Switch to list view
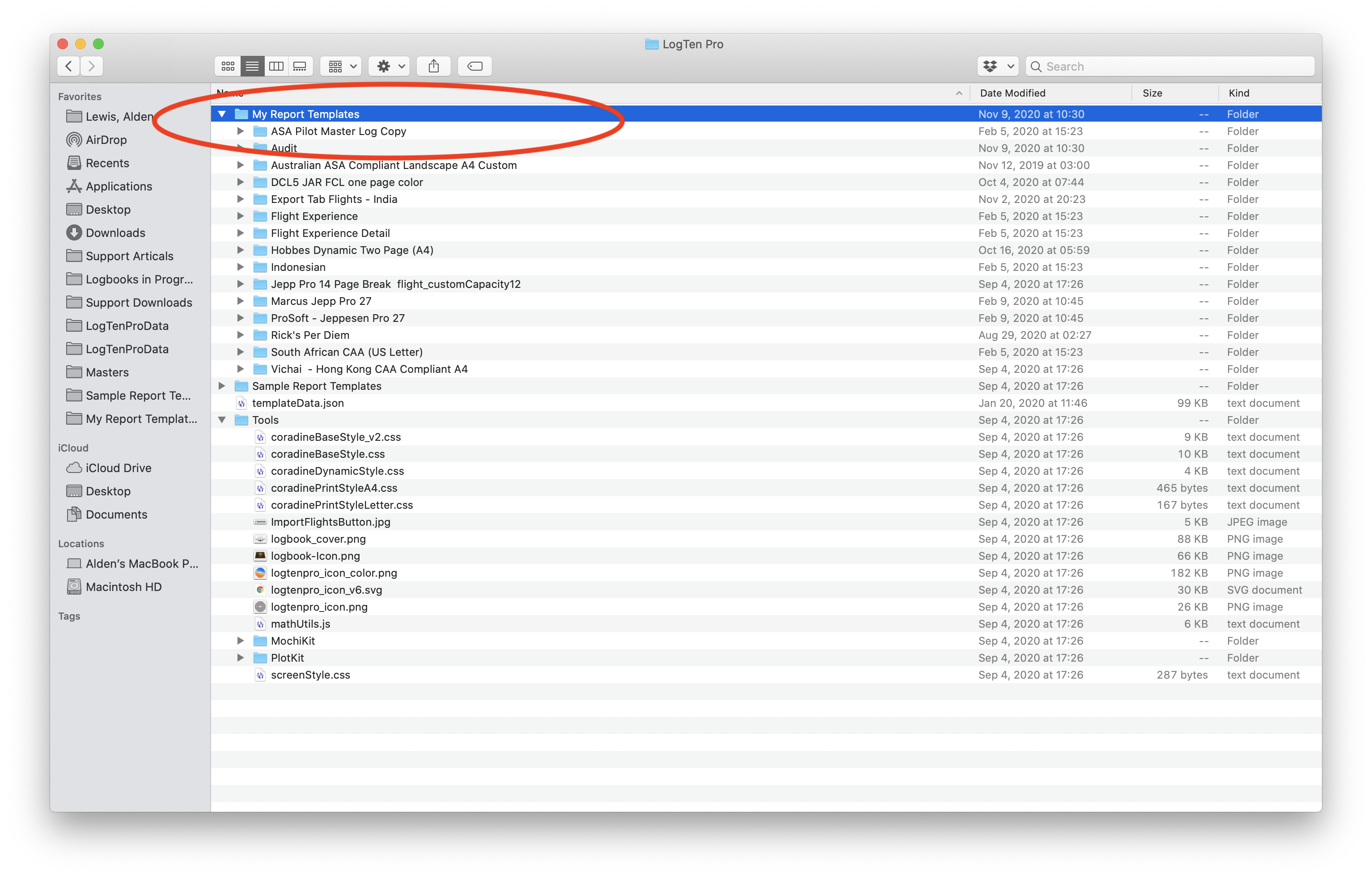Viewport: 1372px width, 878px height. (x=252, y=66)
